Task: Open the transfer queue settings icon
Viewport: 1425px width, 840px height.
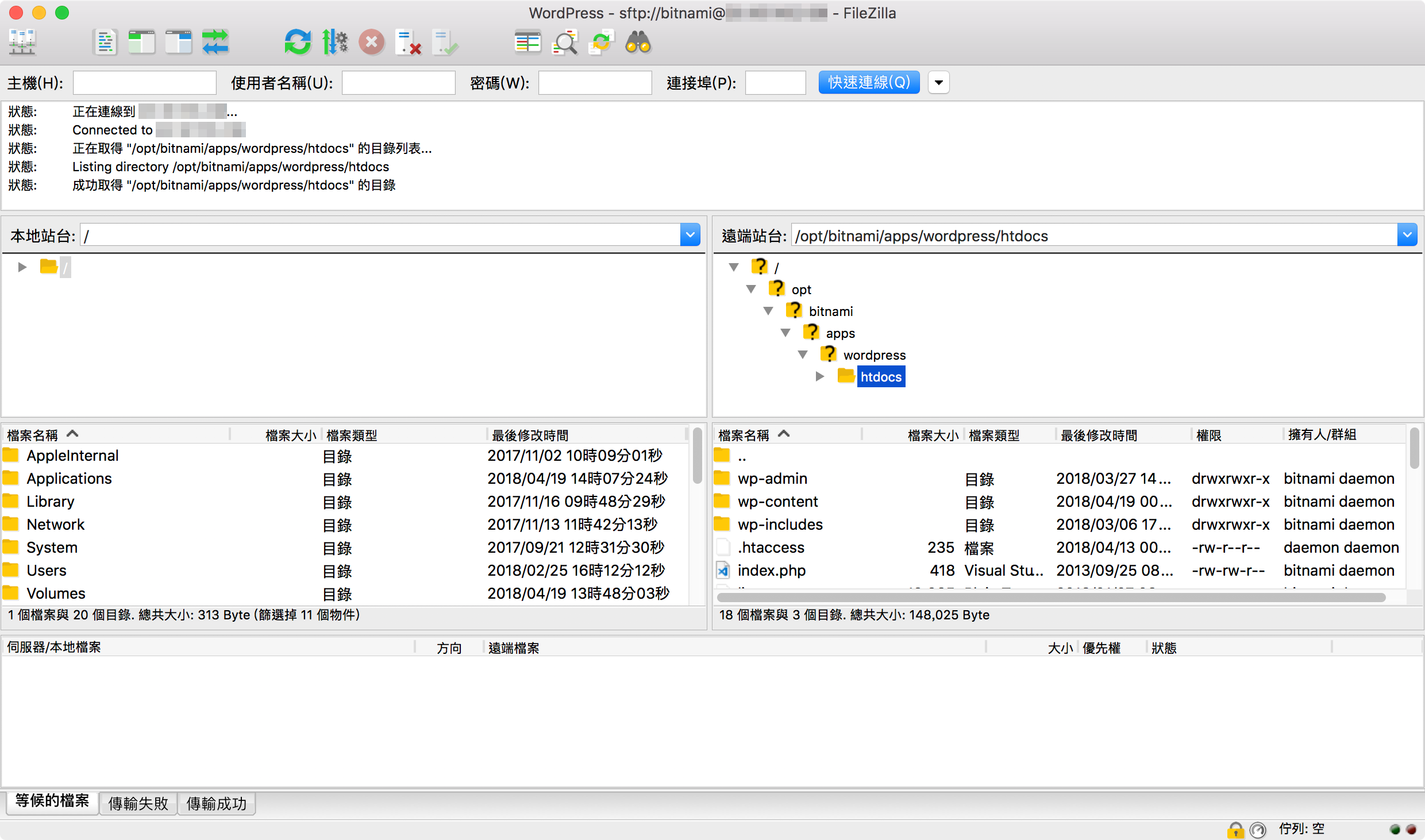Action: (x=336, y=42)
